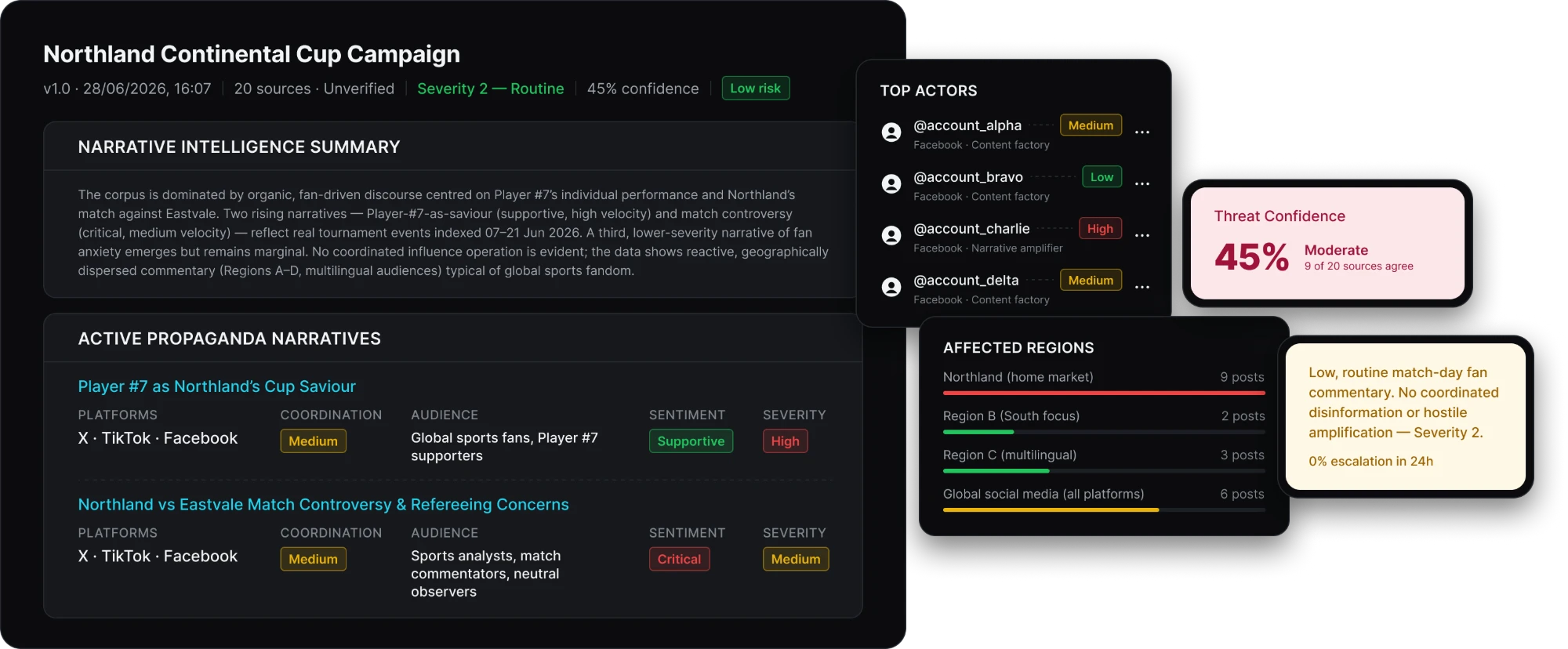Image resolution: width=1568 pixels, height=649 pixels.
Task: Click the @account_charlie username
Action: 971,229
